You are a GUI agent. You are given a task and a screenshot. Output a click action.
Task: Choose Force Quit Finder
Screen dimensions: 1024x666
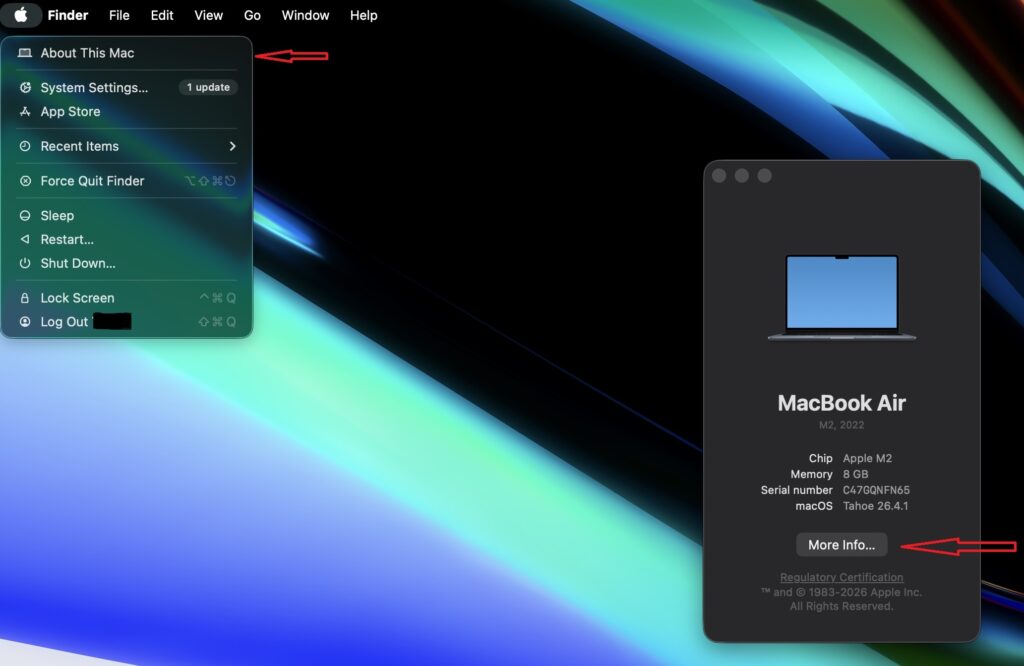[x=126, y=181]
